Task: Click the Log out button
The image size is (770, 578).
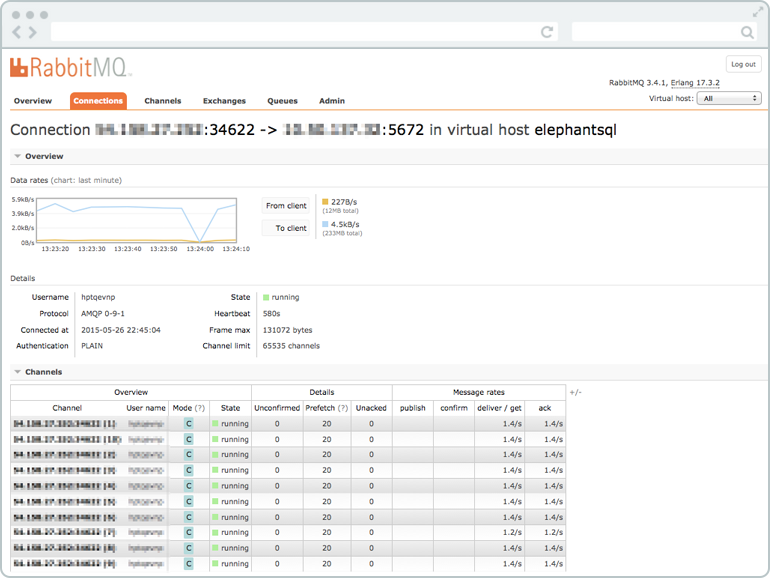Action: [743, 64]
